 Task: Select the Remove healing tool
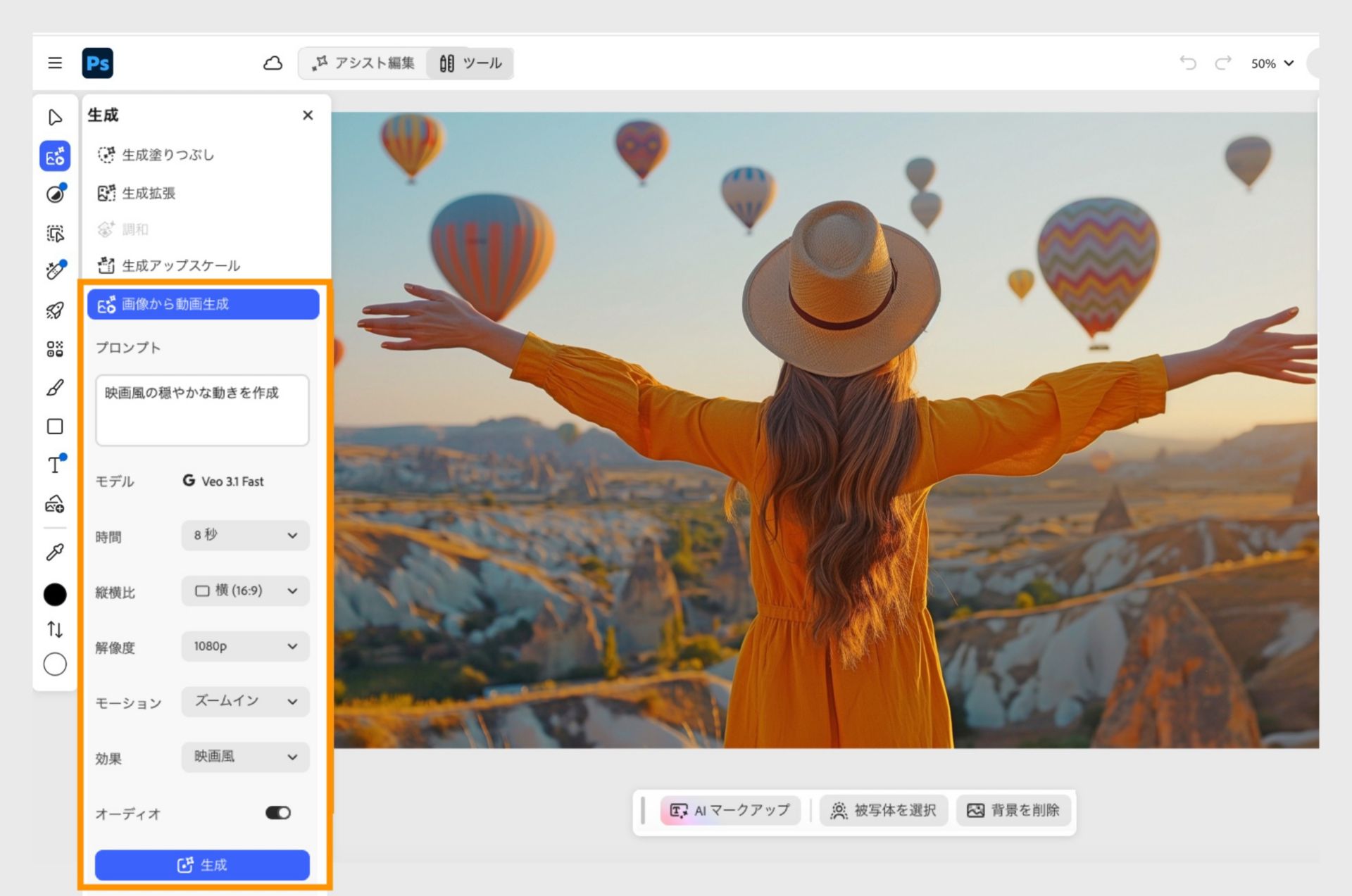55,271
